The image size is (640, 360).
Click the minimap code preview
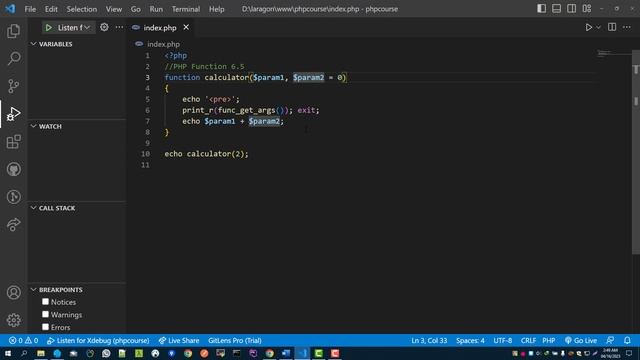(604, 53)
